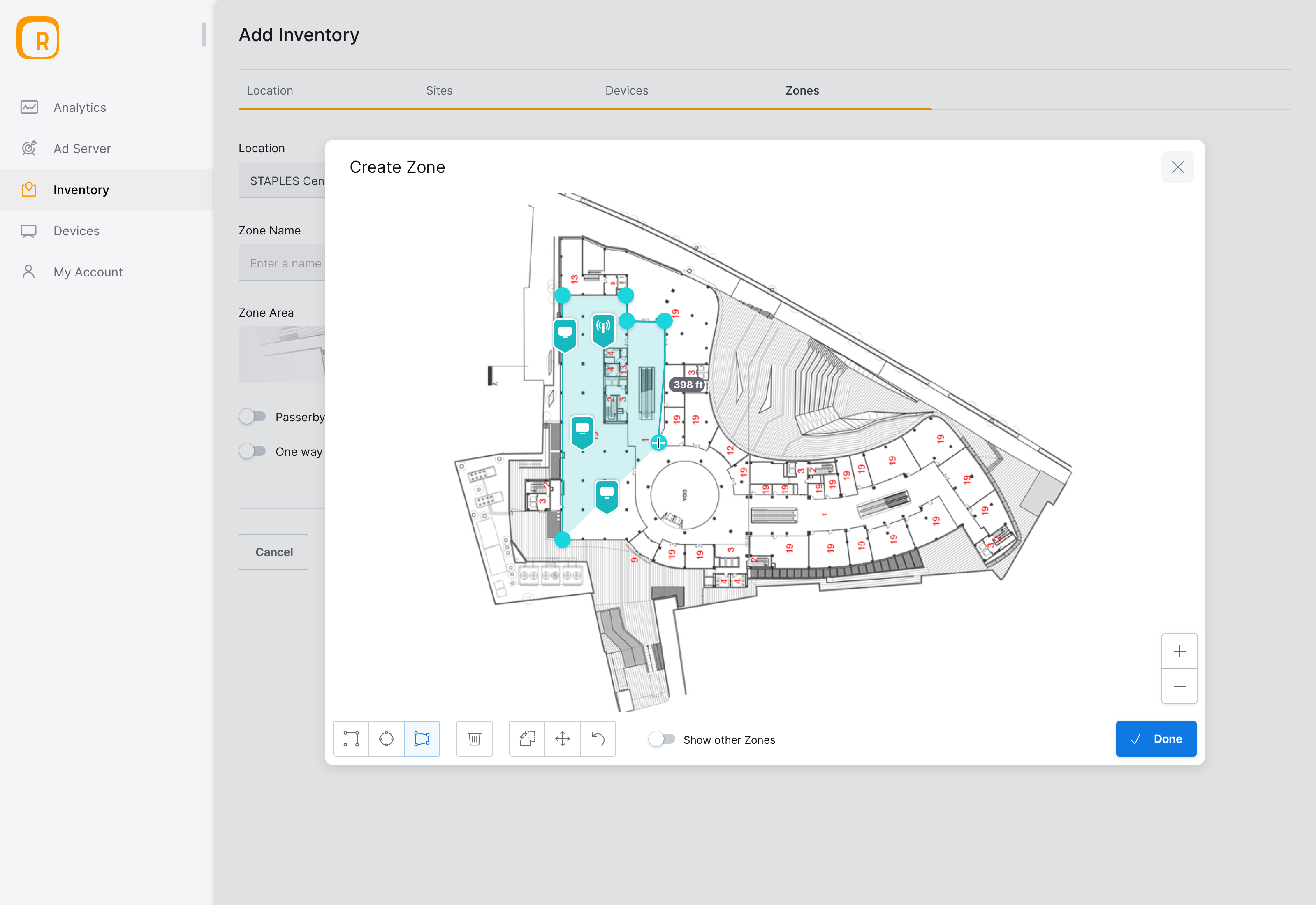Select the circle zone drawing tool
This screenshot has height=905, width=1316.
click(387, 738)
